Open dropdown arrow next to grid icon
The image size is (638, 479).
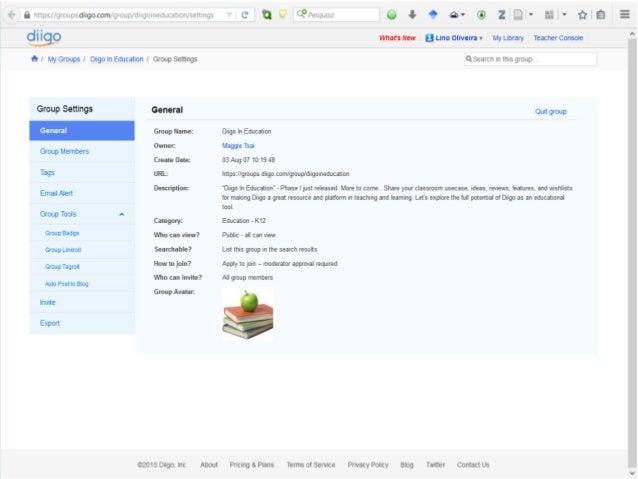(x=564, y=15)
